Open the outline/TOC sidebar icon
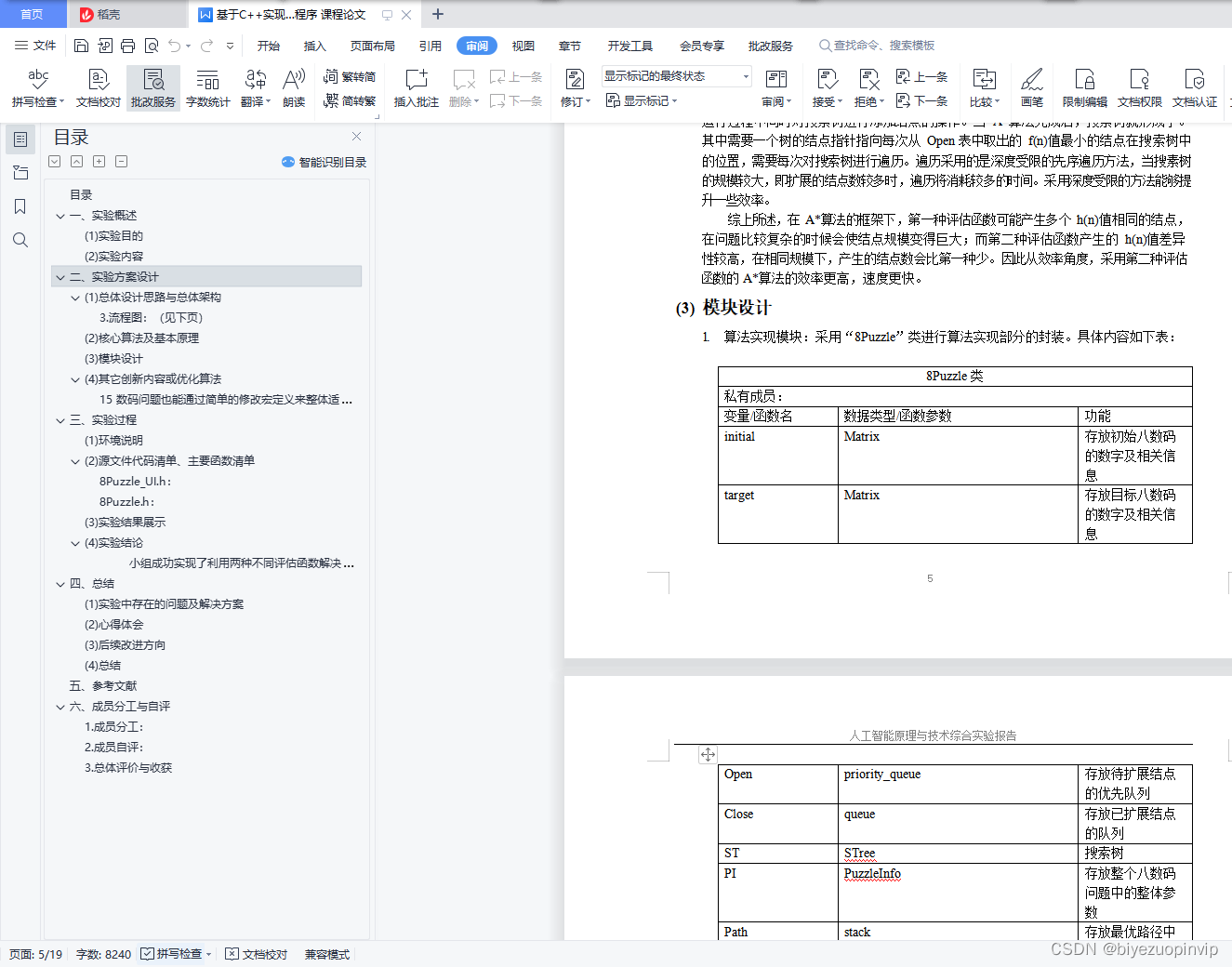 point(20,139)
